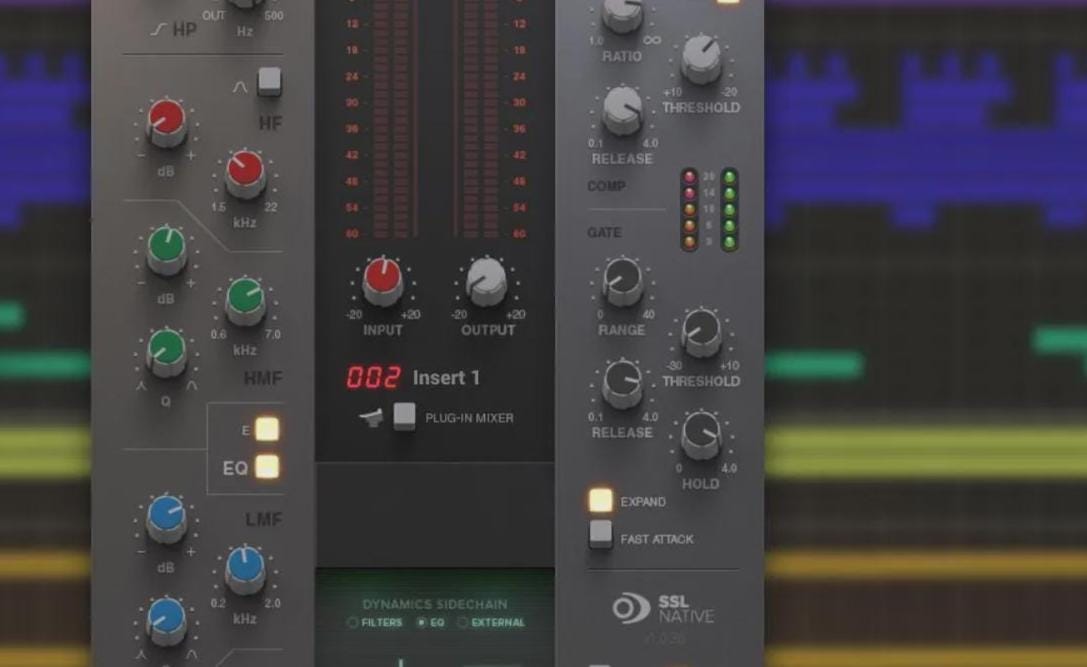1087x667 pixels.
Task: Click the Insert 1 track name
Action: click(x=446, y=378)
